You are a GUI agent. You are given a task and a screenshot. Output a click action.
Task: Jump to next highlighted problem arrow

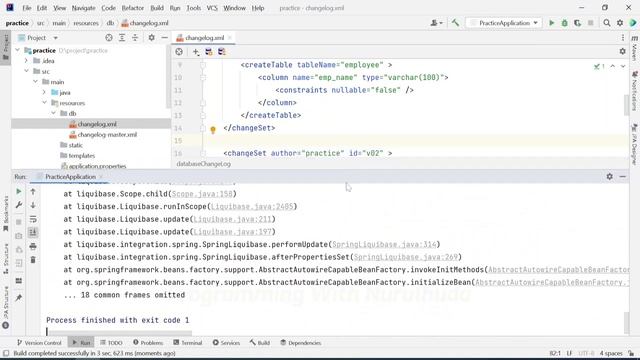(623, 66)
